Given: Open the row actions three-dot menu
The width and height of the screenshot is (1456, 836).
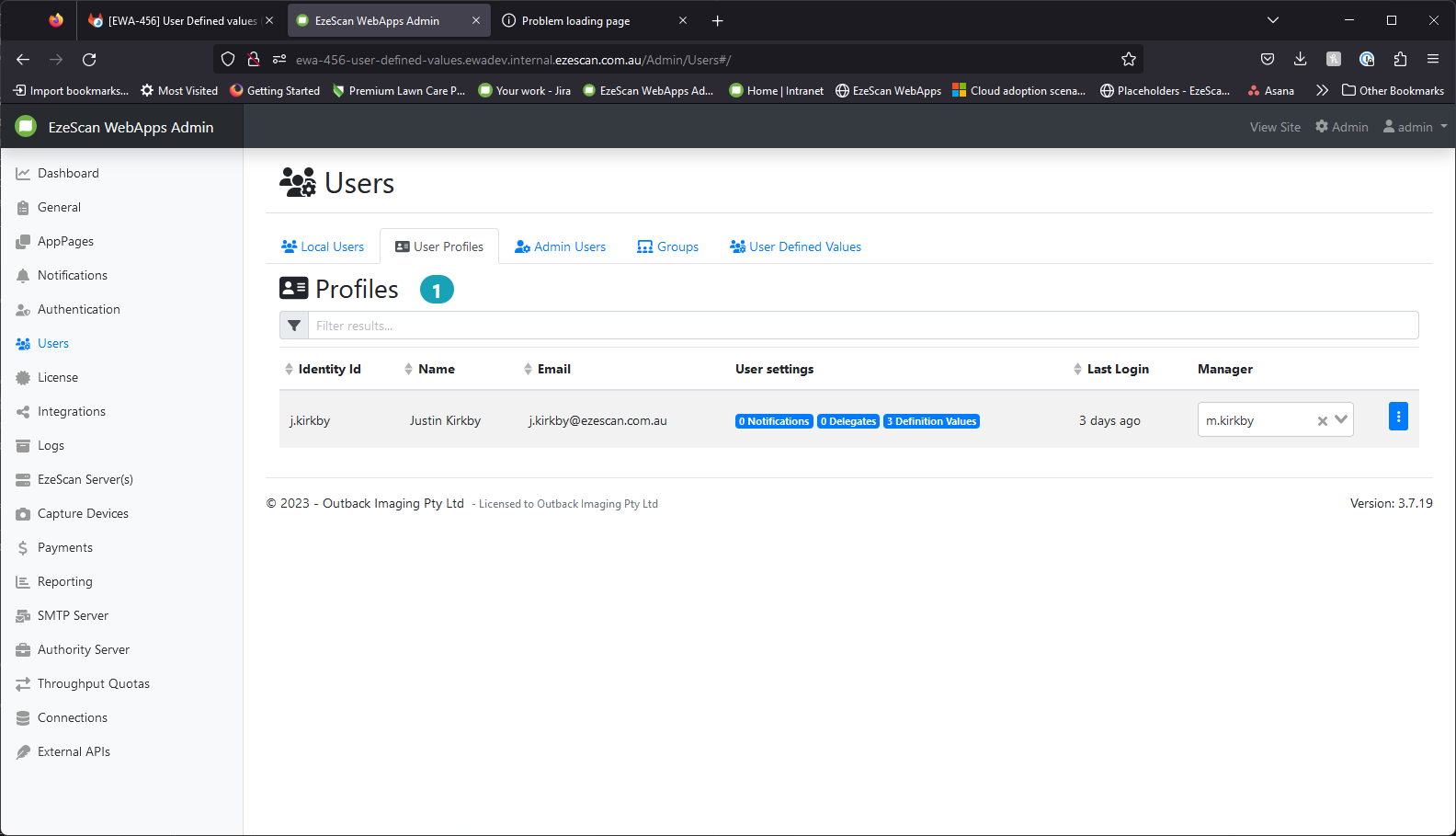Looking at the screenshot, I should (1397, 417).
